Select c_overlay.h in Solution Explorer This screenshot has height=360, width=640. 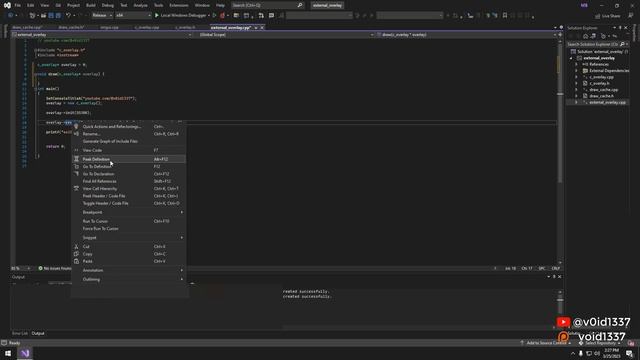point(599,83)
